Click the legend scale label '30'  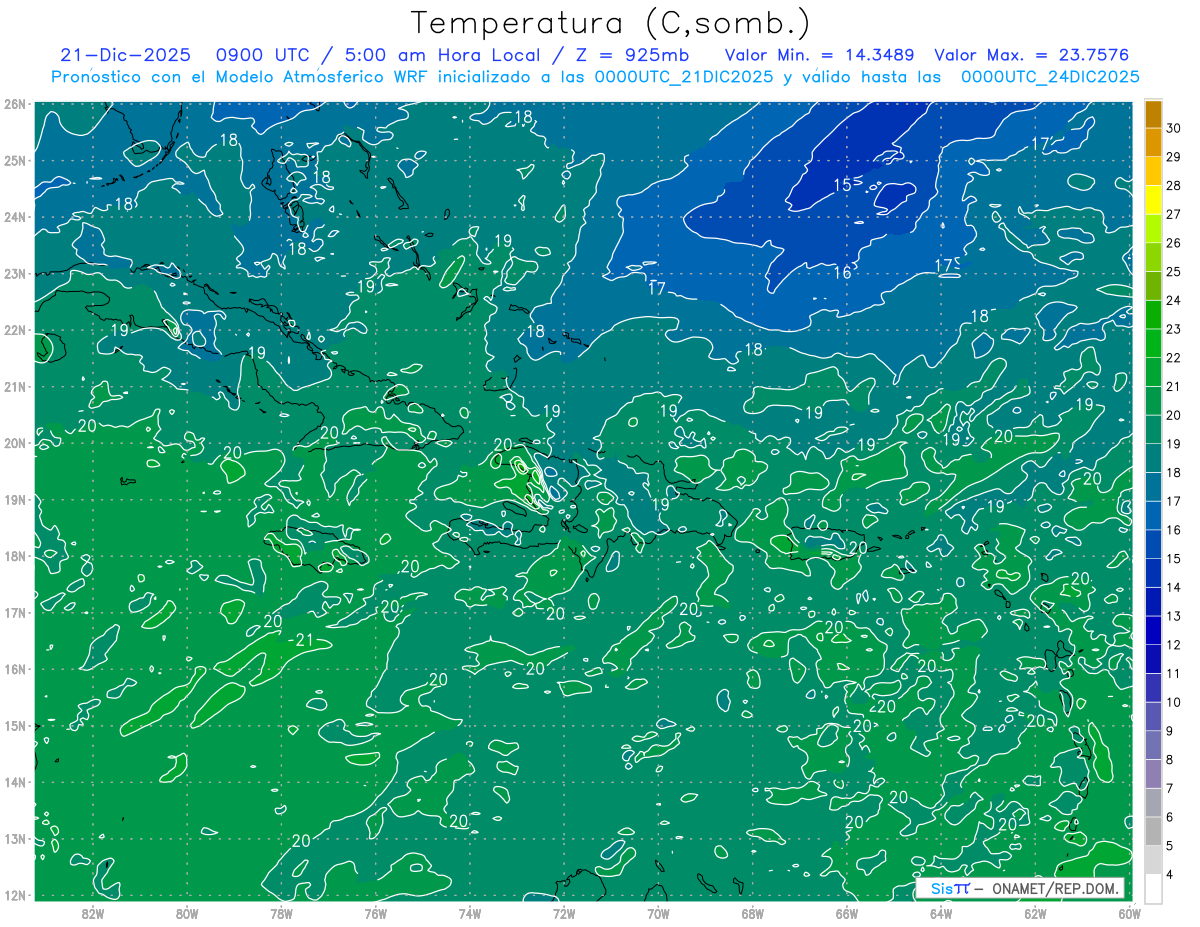[x=1173, y=128]
